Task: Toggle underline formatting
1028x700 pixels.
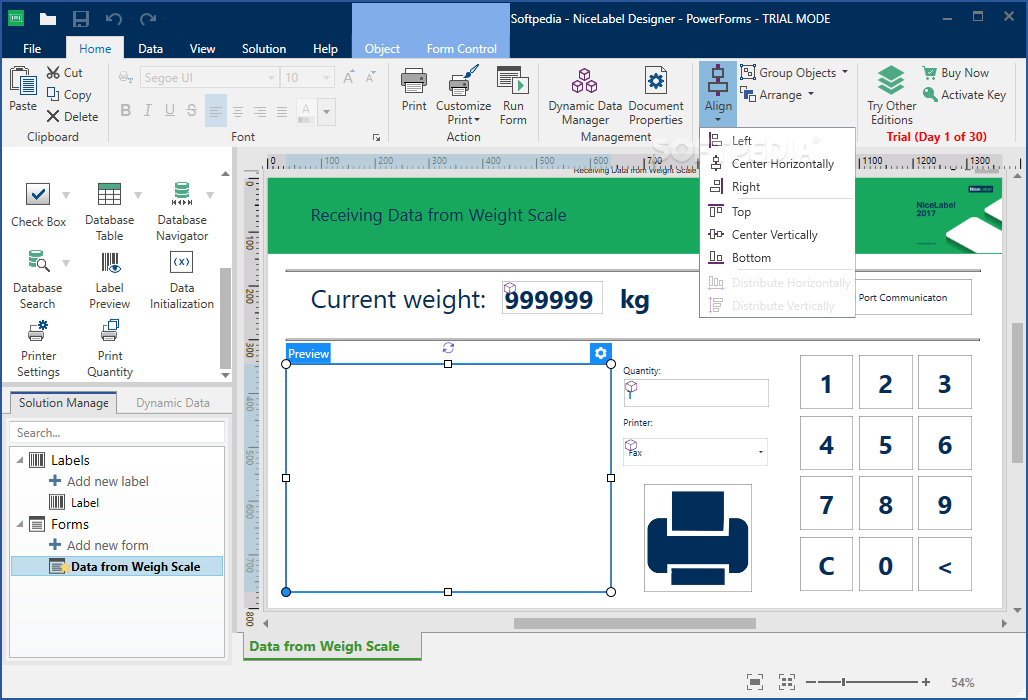Action: [169, 111]
